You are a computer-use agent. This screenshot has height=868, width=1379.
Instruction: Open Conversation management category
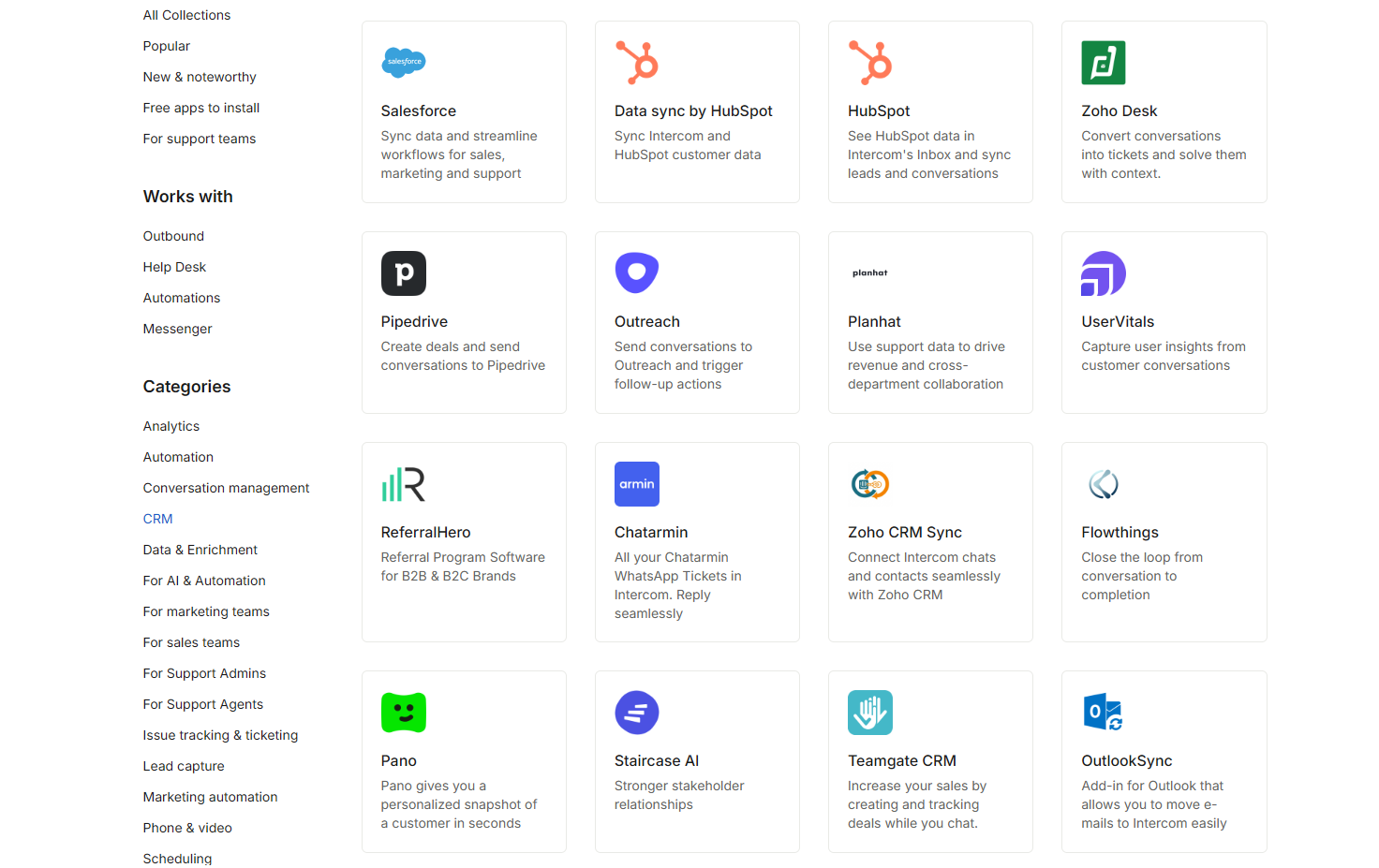coord(226,488)
